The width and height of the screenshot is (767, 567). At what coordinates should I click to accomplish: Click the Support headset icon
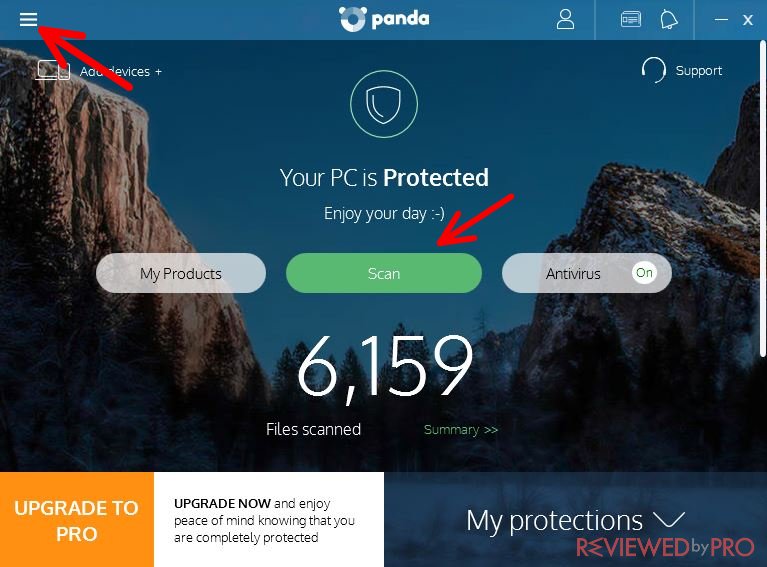(x=654, y=70)
